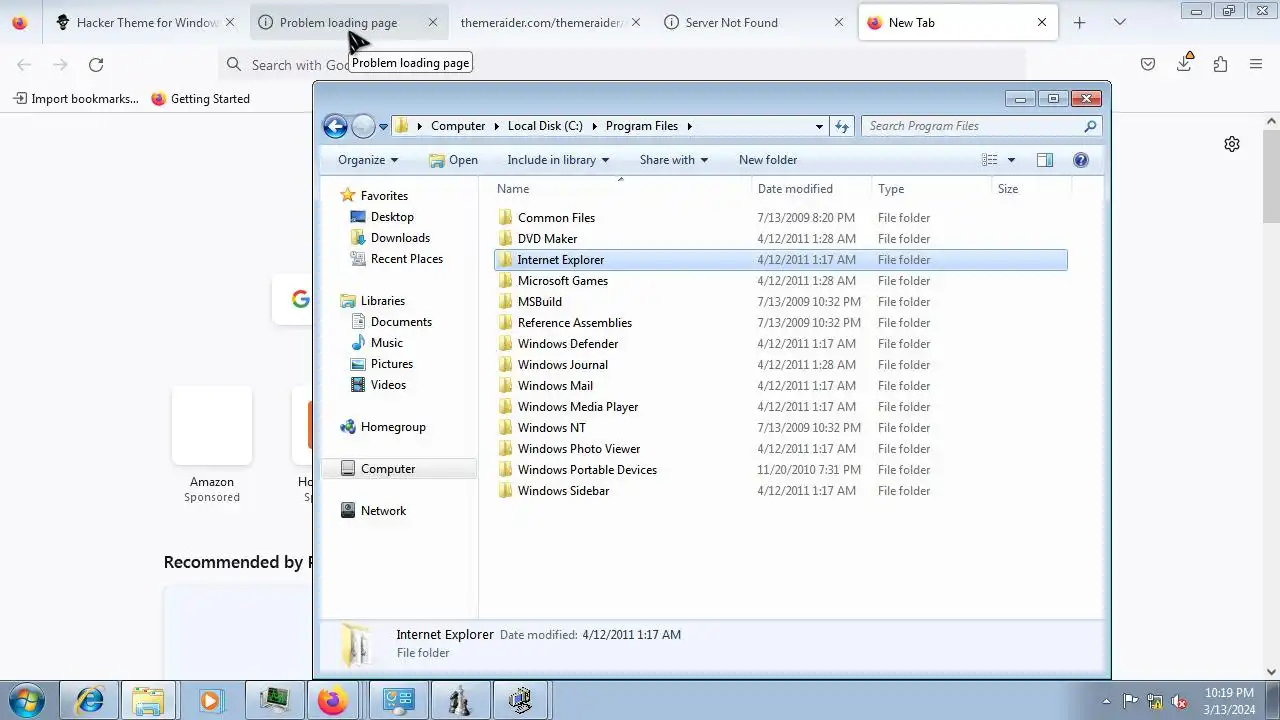This screenshot has height=720, width=1280.
Task: Click the Change your view icon
Action: pyautogui.click(x=990, y=160)
